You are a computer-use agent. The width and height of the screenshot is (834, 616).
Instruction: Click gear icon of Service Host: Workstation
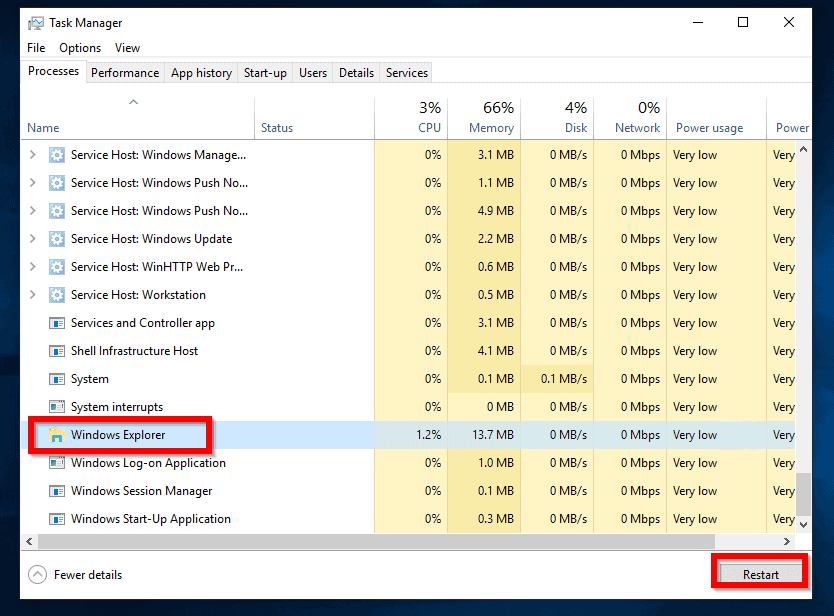[57, 295]
